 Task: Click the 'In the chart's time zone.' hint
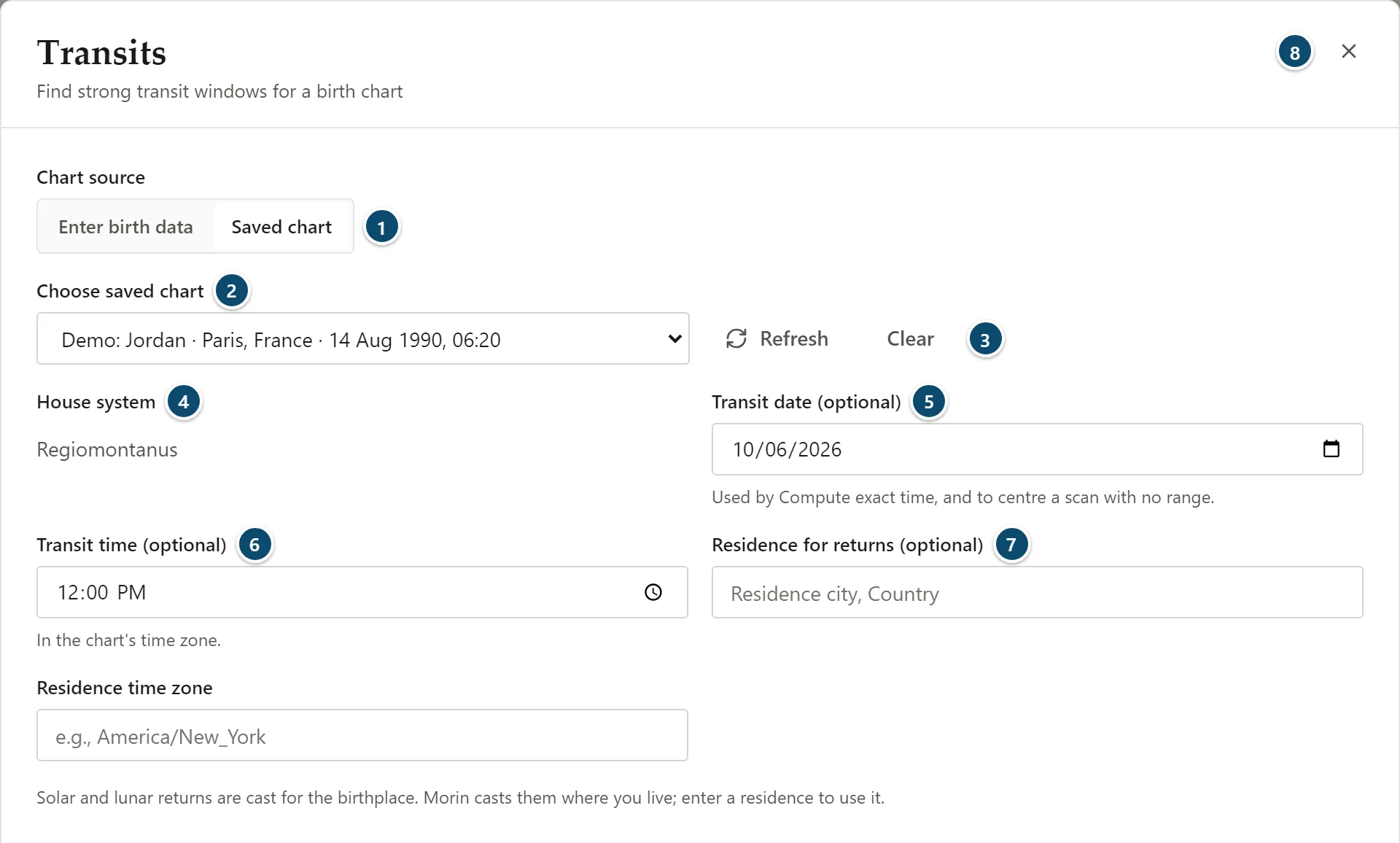click(128, 640)
